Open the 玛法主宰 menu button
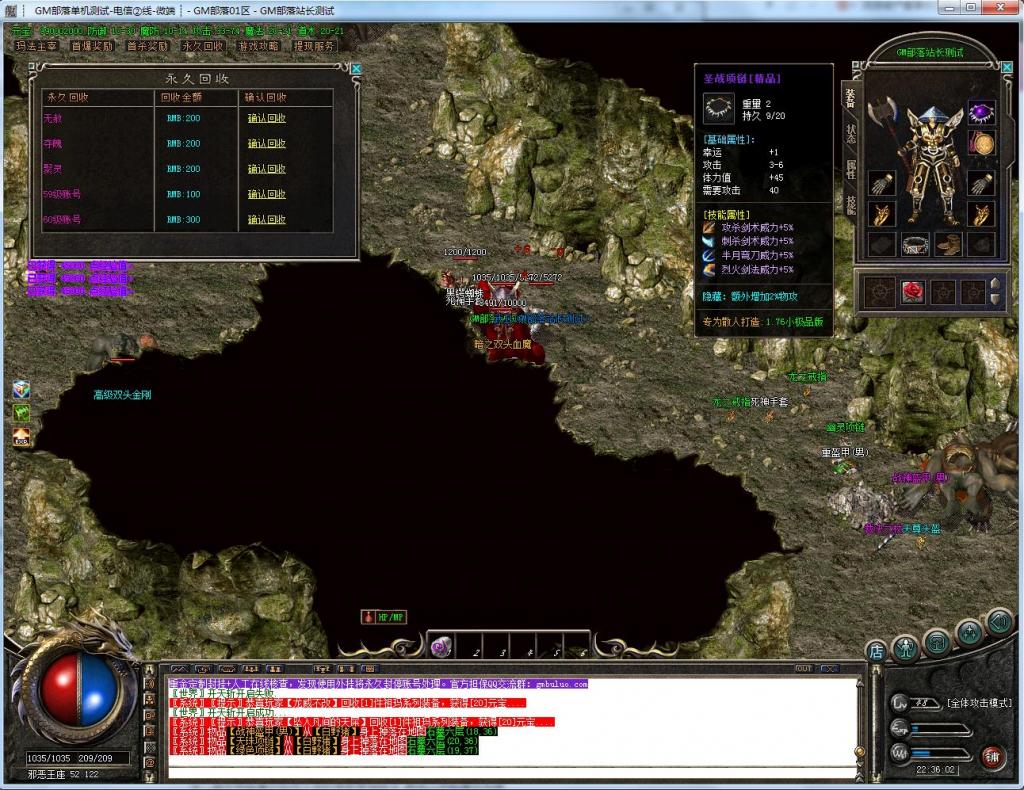The width and height of the screenshot is (1024, 790). (x=37, y=46)
